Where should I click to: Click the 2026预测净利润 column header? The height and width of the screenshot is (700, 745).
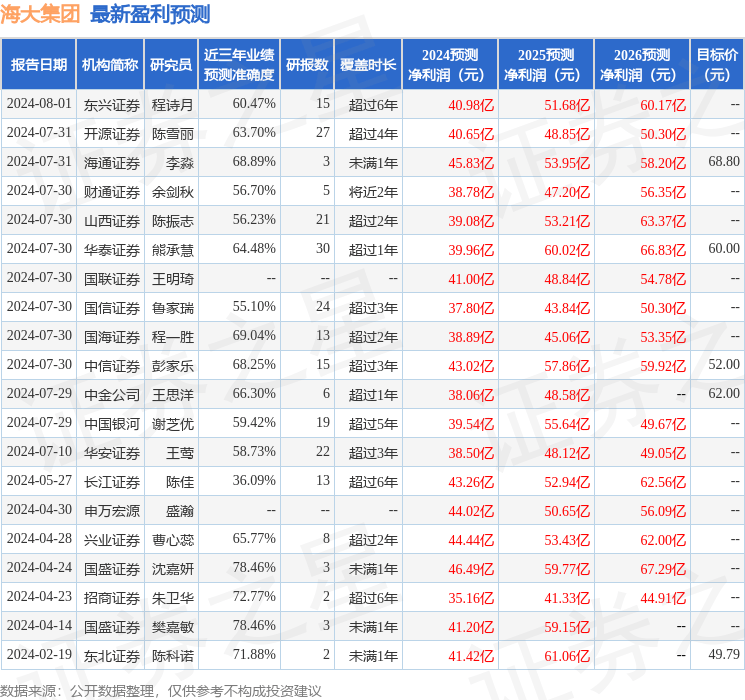point(642,65)
